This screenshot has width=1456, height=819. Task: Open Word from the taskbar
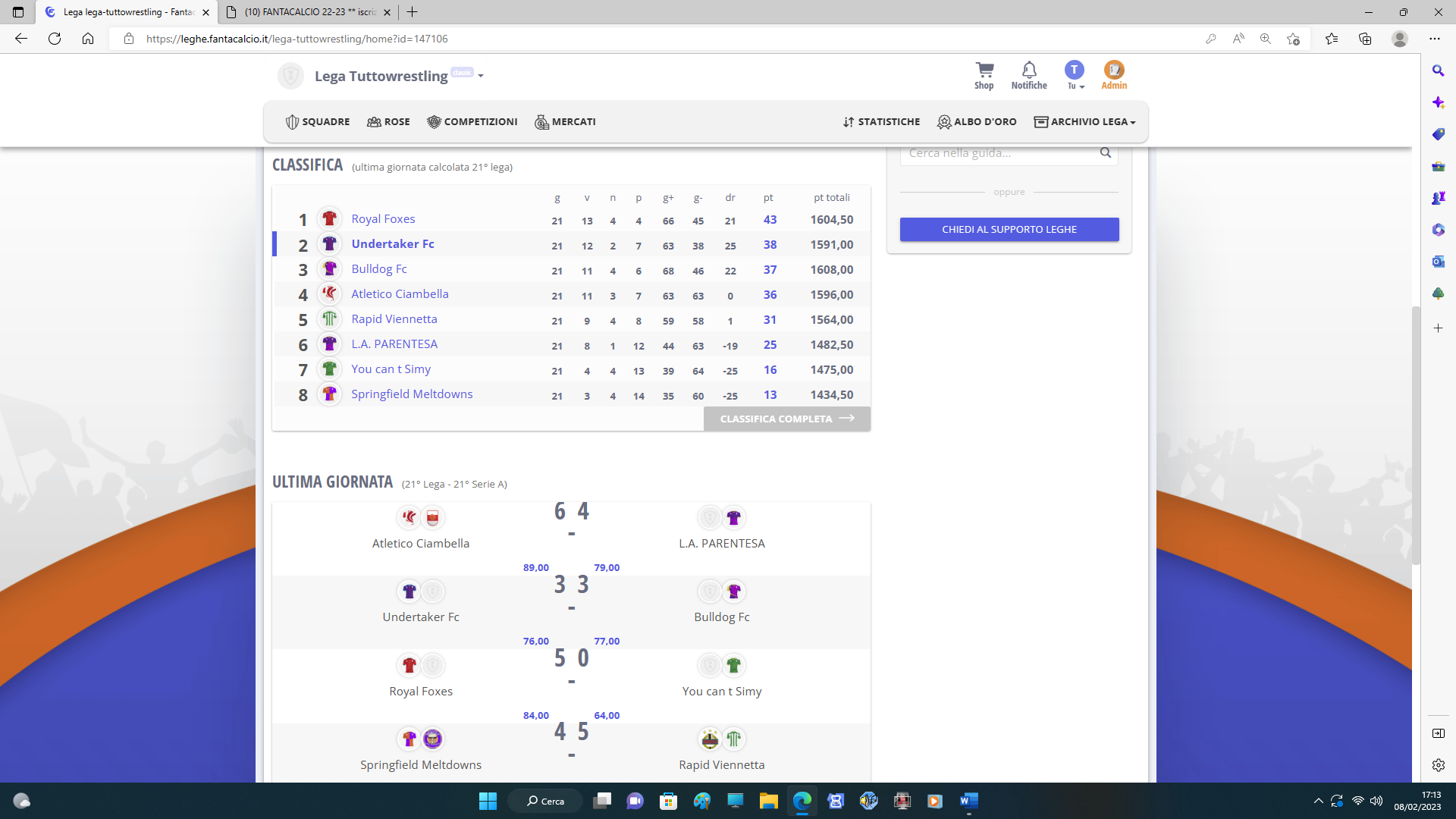[x=968, y=801]
